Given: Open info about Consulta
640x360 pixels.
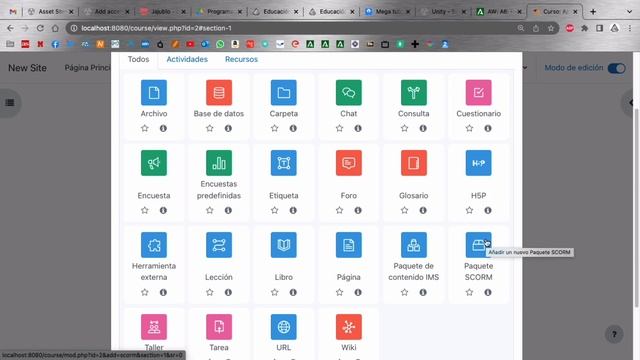Looking at the screenshot, I should point(423,128).
